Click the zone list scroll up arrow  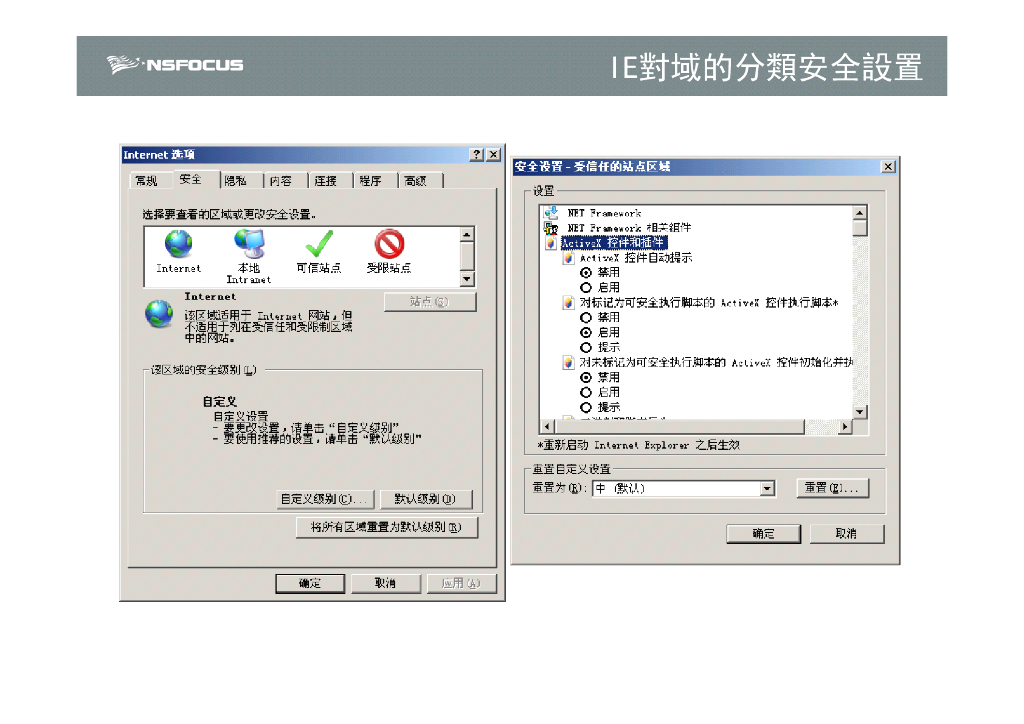(467, 235)
